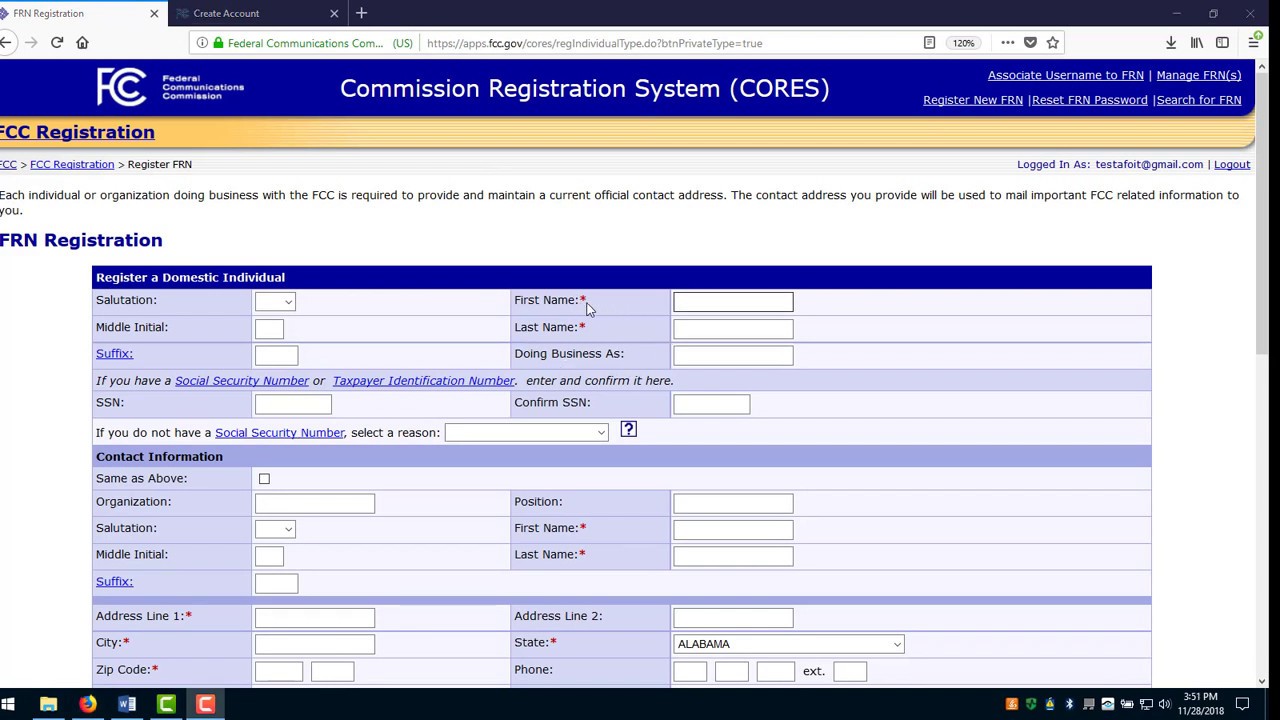
Task: Bookmark this page with the star icon
Action: coord(1052,43)
